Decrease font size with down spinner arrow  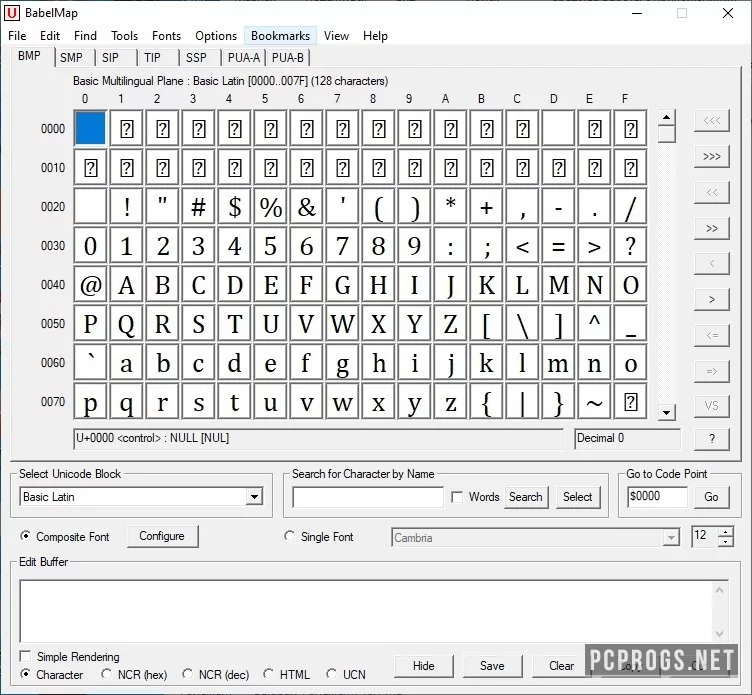point(726,542)
